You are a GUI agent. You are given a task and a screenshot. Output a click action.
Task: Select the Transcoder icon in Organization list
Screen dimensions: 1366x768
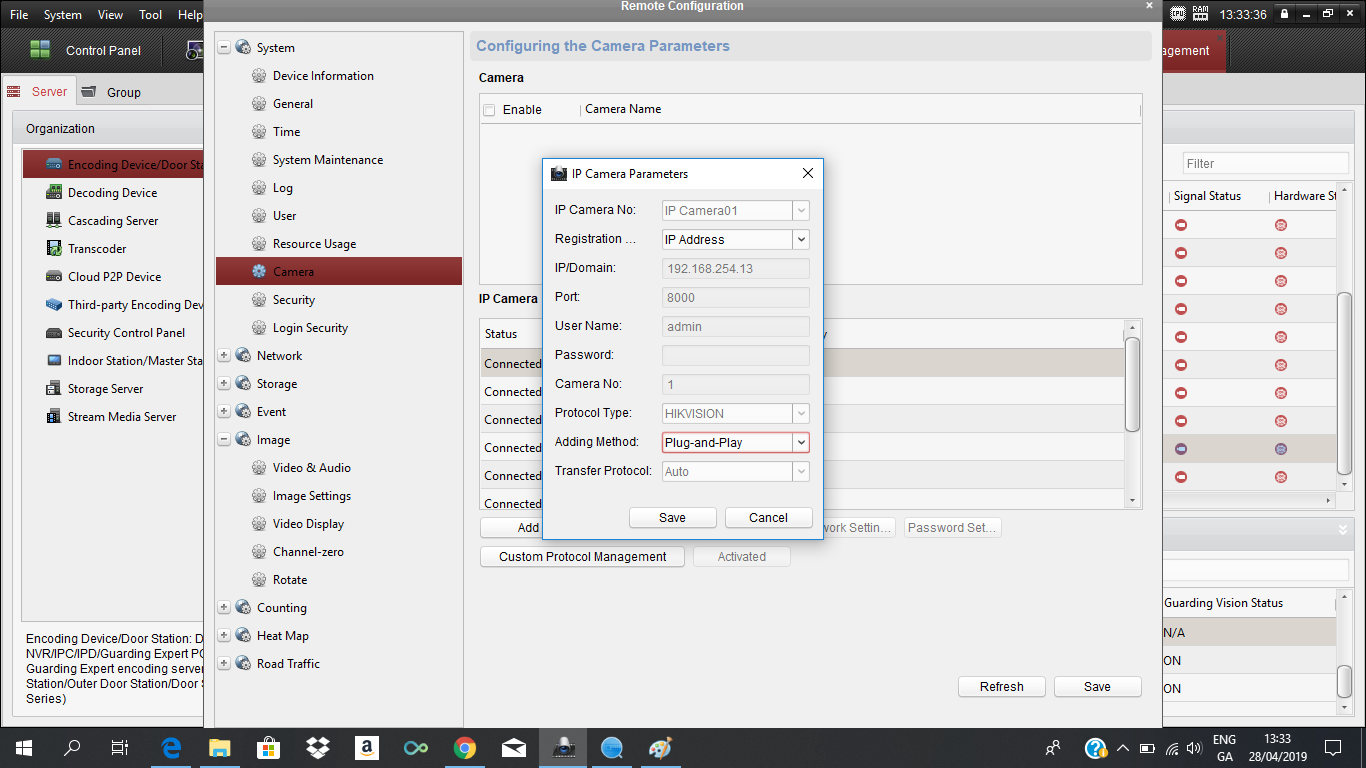coord(53,249)
